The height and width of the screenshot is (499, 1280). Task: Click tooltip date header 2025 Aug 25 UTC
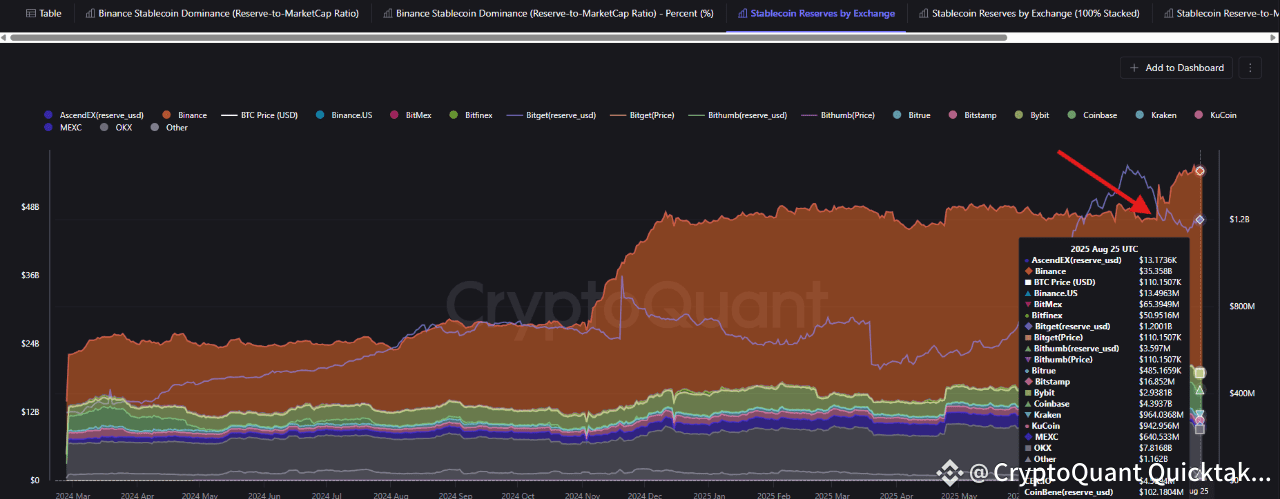coord(1104,249)
